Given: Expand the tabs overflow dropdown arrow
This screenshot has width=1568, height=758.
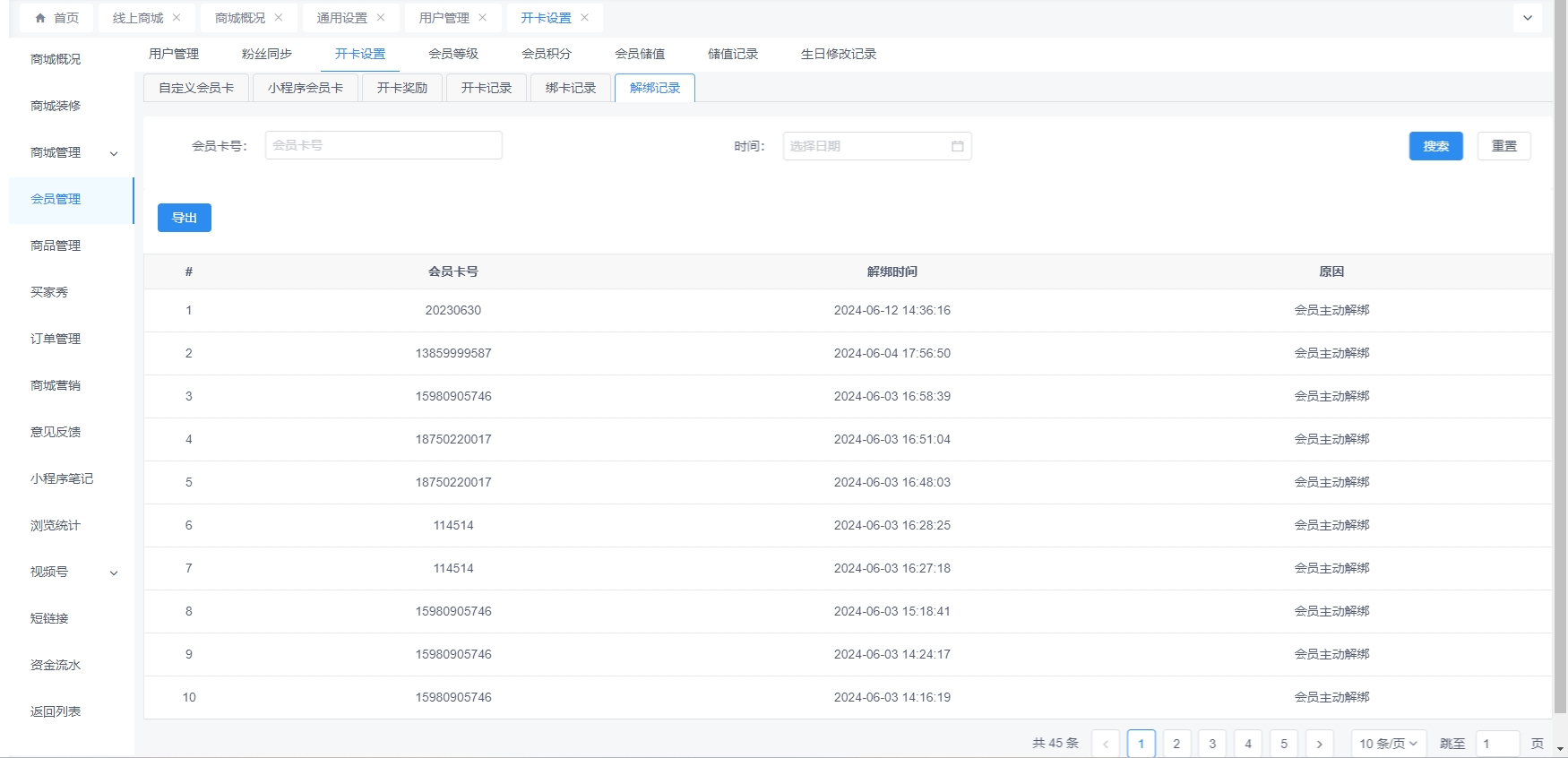Looking at the screenshot, I should click(1528, 18).
